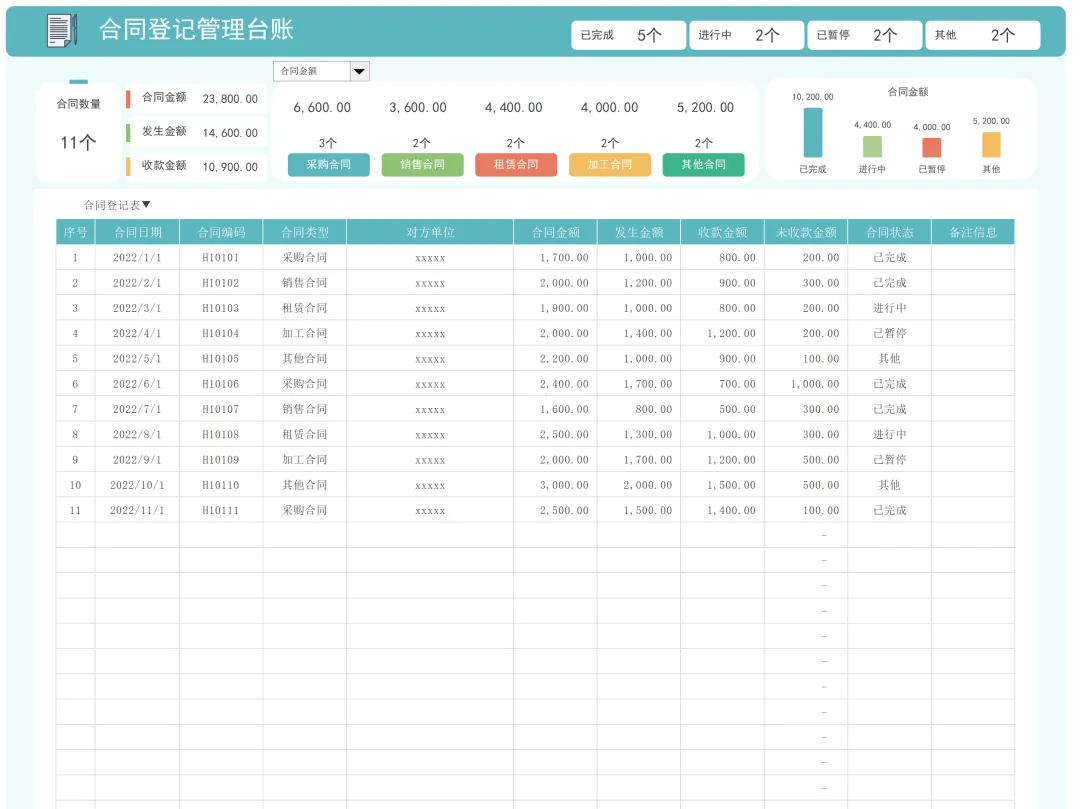This screenshot has width=1080, height=809.
Task: Select the 合同状态 column header
Action: click(890, 232)
